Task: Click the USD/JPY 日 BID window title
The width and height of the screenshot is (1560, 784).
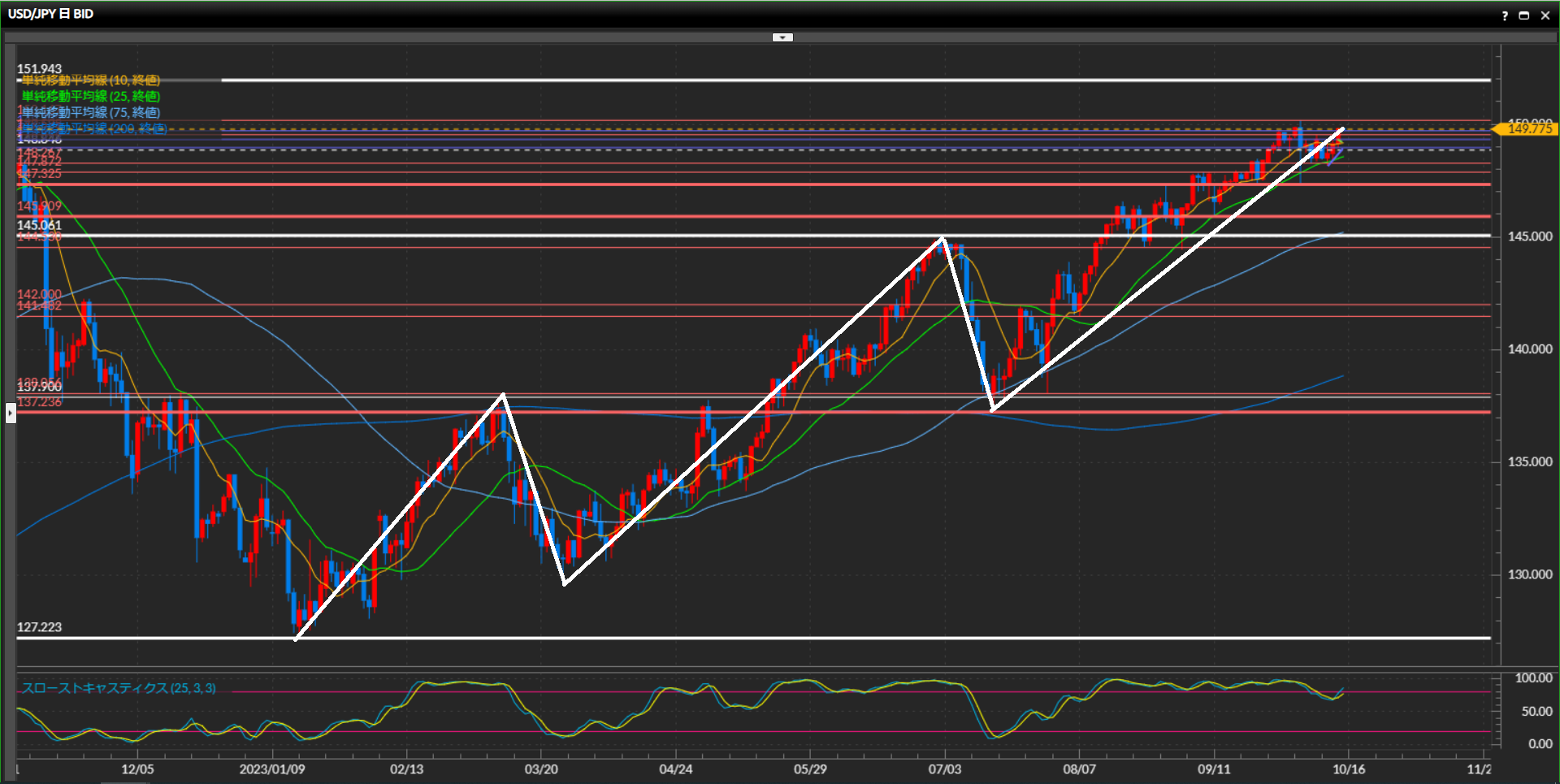Action: pyautogui.click(x=50, y=14)
